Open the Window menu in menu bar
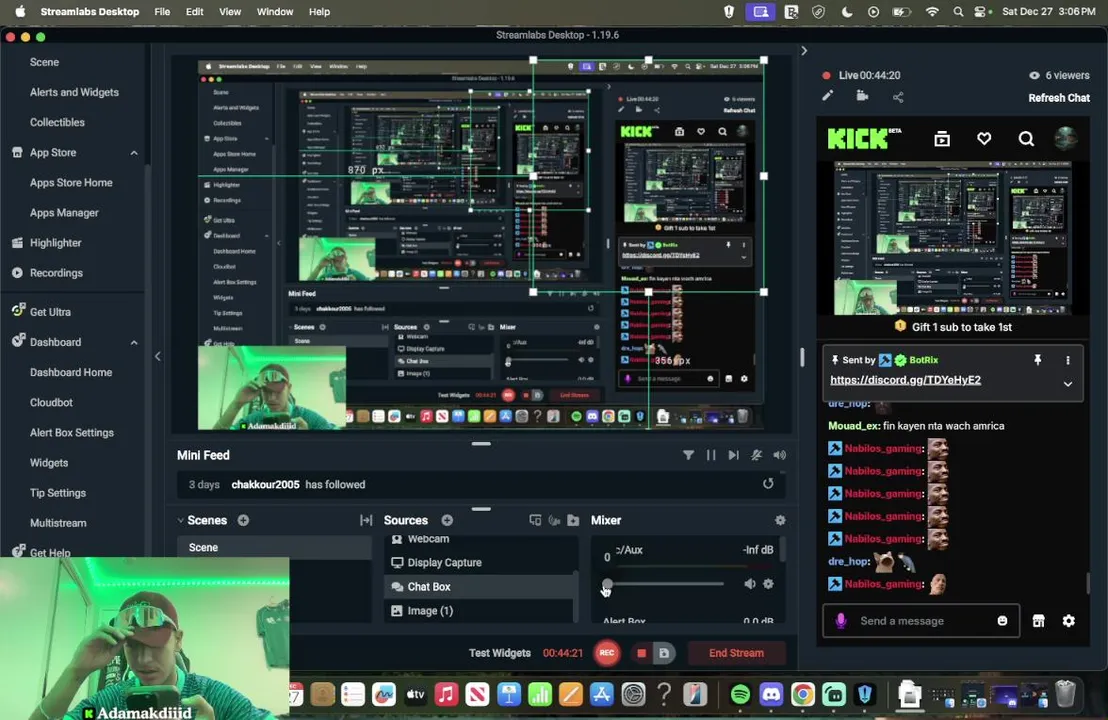The image size is (1108, 720). 275,11
